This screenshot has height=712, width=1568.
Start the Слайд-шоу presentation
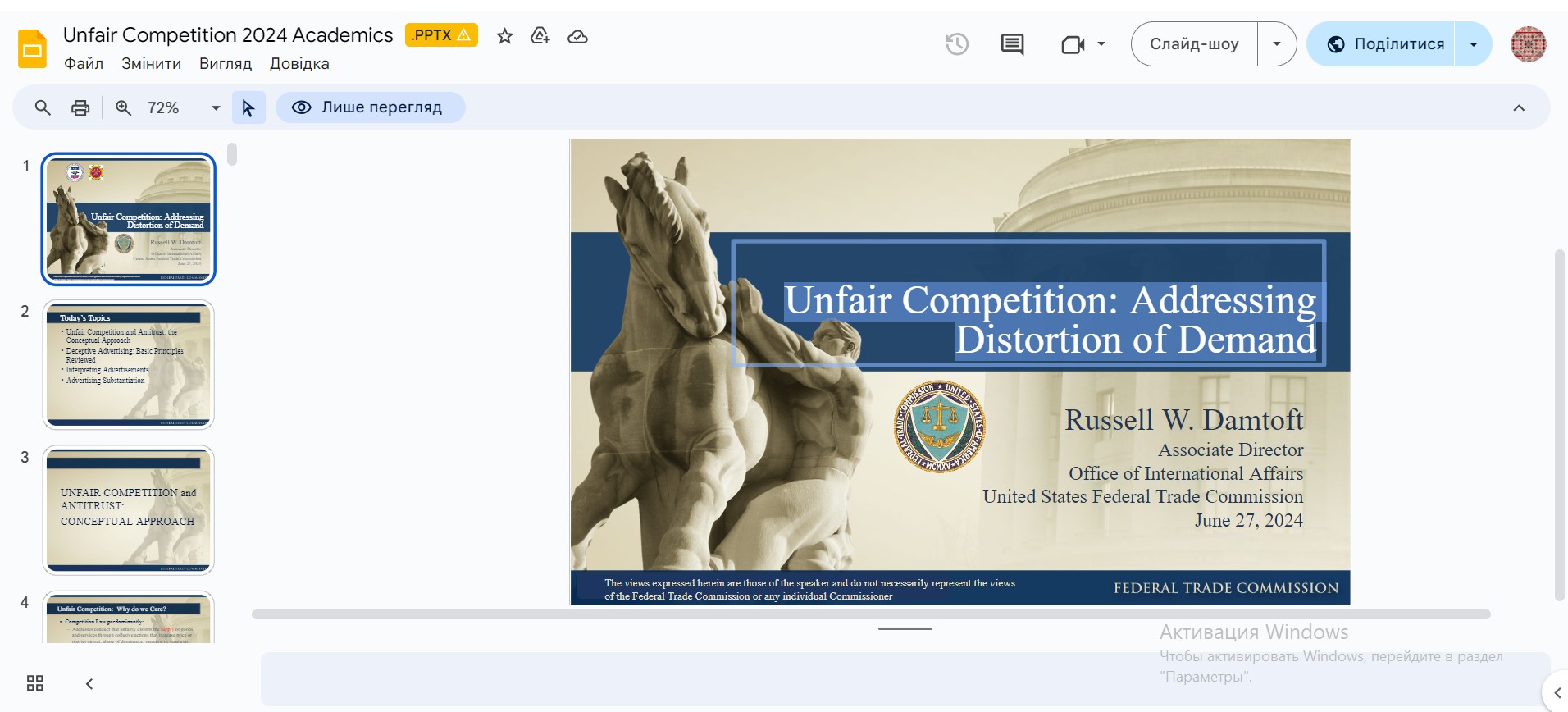(x=1194, y=44)
